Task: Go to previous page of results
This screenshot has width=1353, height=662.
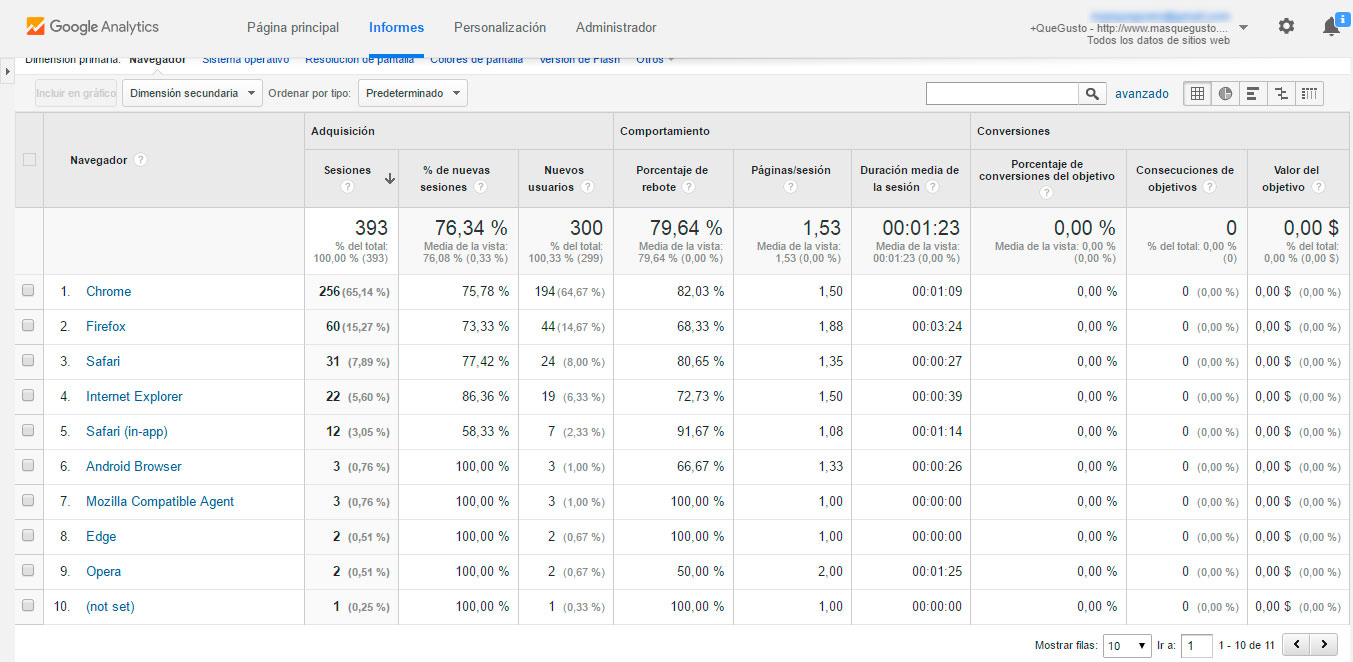Action: pos(1296,645)
